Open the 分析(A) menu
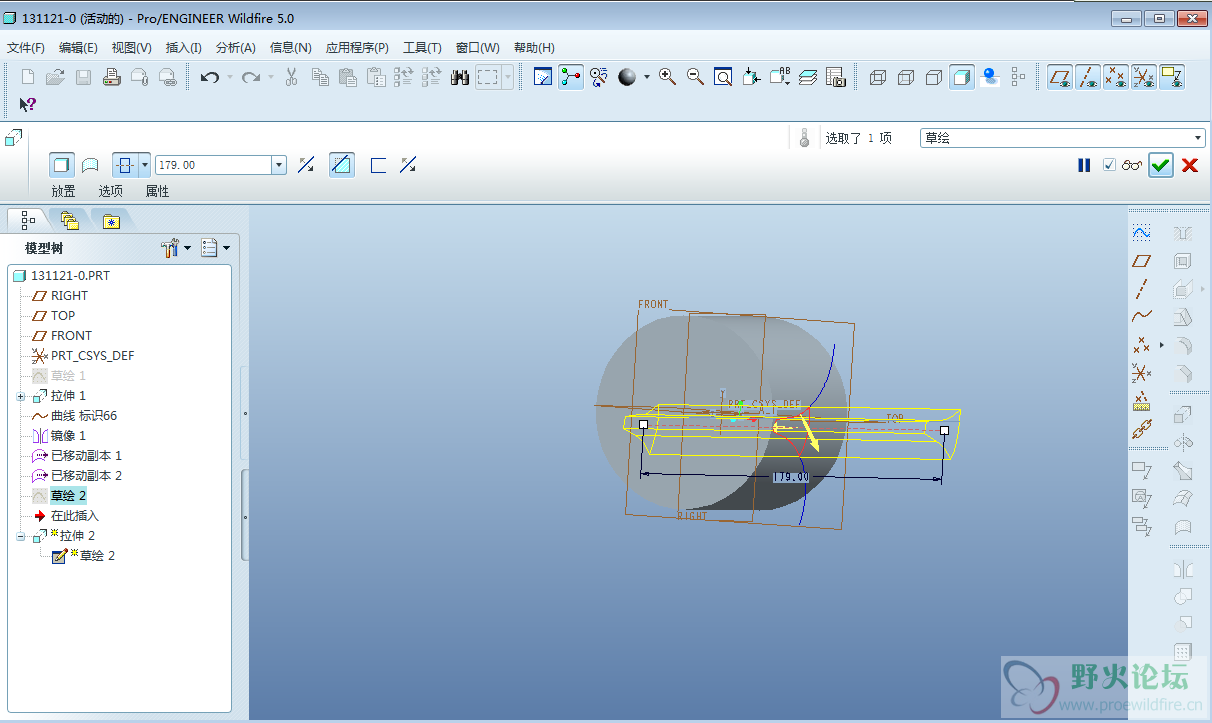 (x=236, y=47)
